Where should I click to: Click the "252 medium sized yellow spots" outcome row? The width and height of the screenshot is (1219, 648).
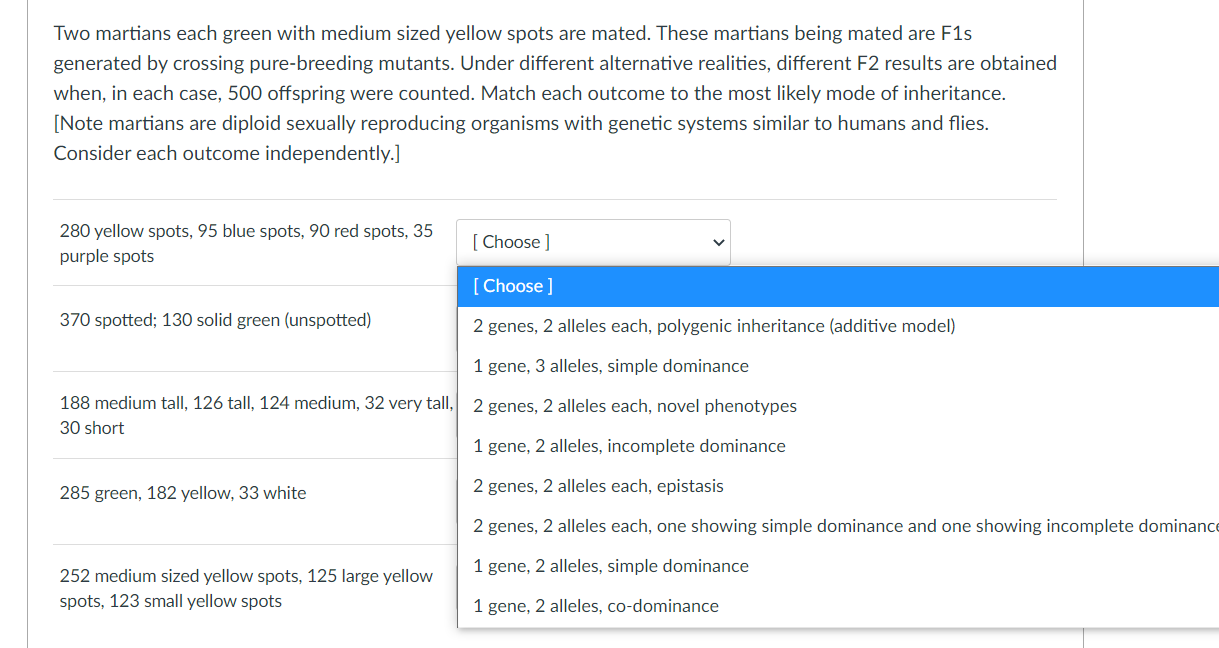pos(246,587)
